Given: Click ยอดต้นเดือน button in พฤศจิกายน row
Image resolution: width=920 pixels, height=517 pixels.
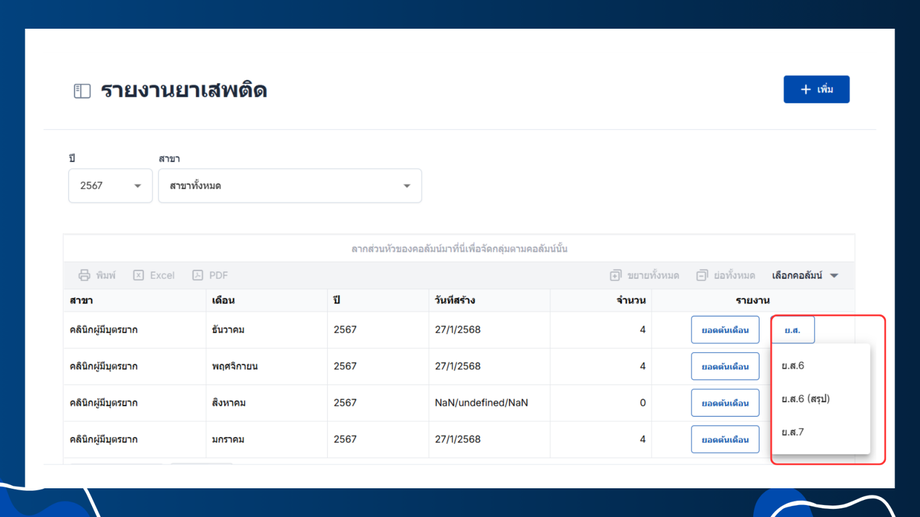Looking at the screenshot, I should coord(725,366).
